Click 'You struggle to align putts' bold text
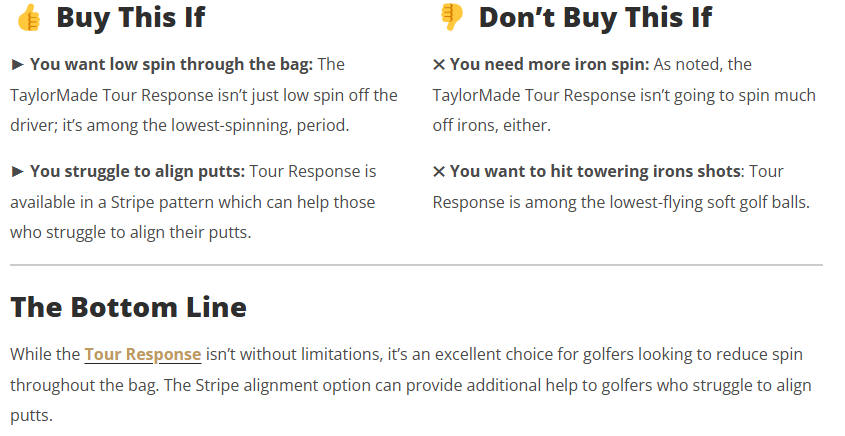The width and height of the screenshot is (845, 436). pos(137,171)
